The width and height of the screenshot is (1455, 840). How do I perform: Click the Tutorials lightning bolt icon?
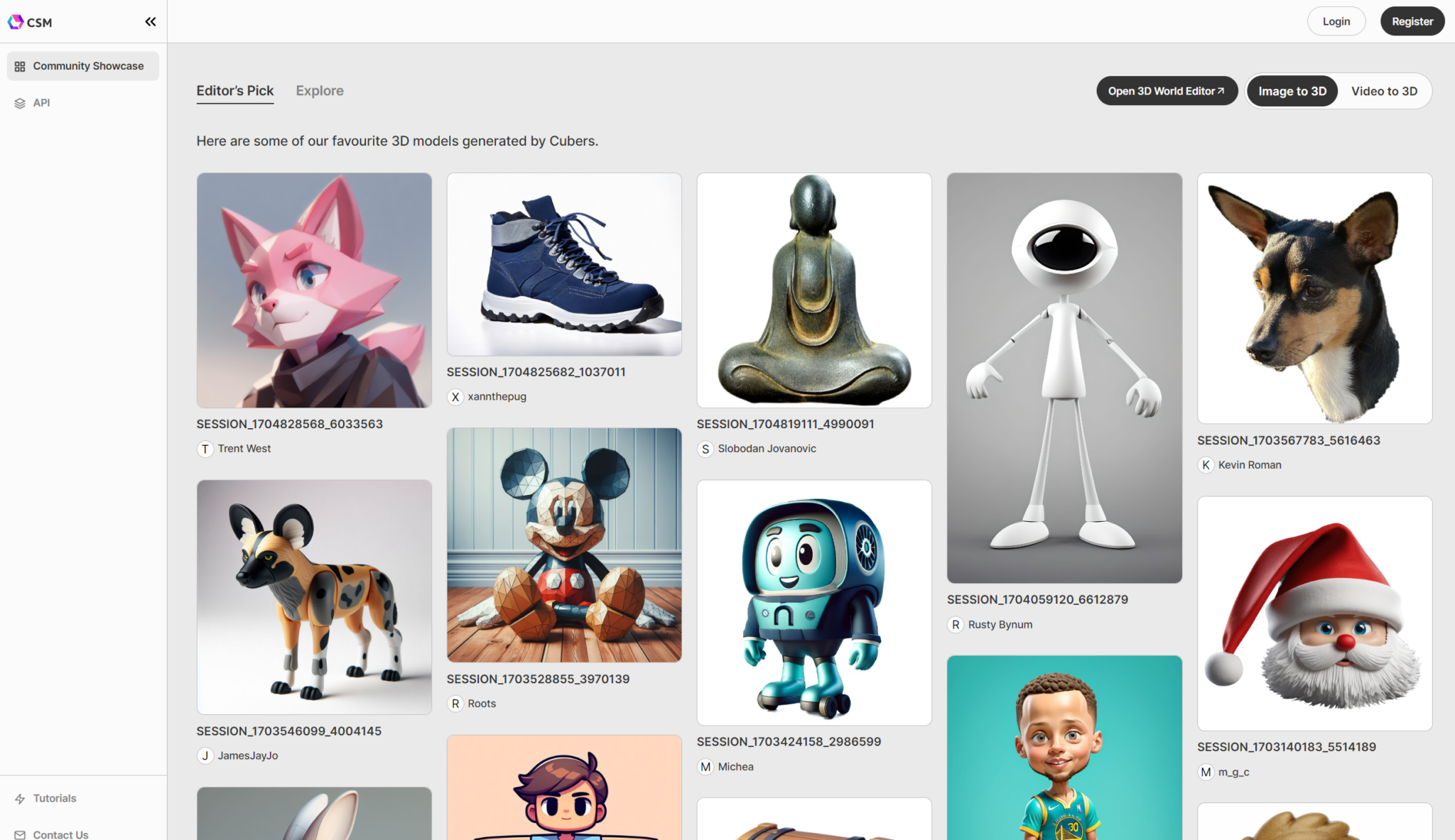pos(20,799)
